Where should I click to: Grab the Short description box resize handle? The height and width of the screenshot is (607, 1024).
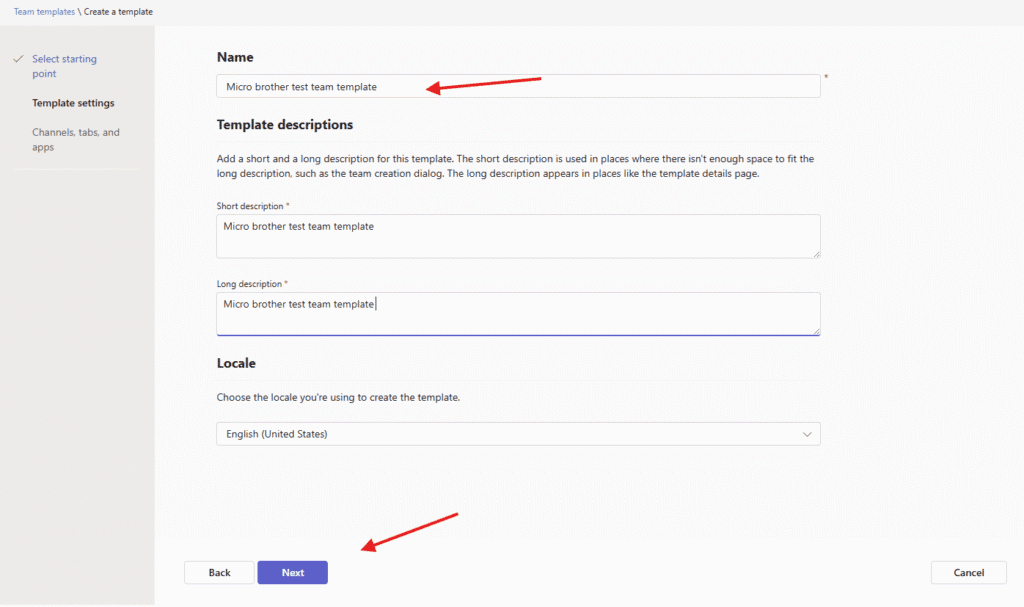(x=816, y=254)
